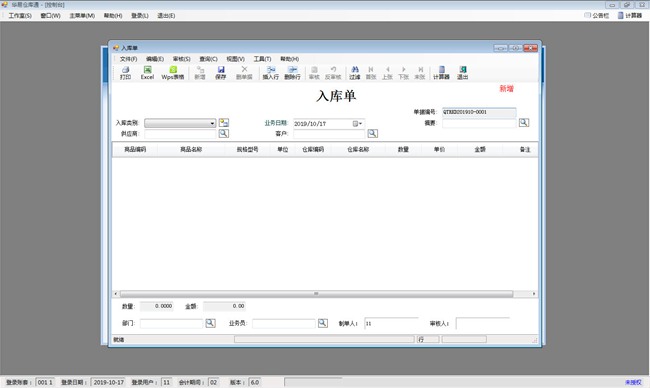Click 退出(E) in the main menu bar
Screen dimensions: 650x388
[166, 15]
